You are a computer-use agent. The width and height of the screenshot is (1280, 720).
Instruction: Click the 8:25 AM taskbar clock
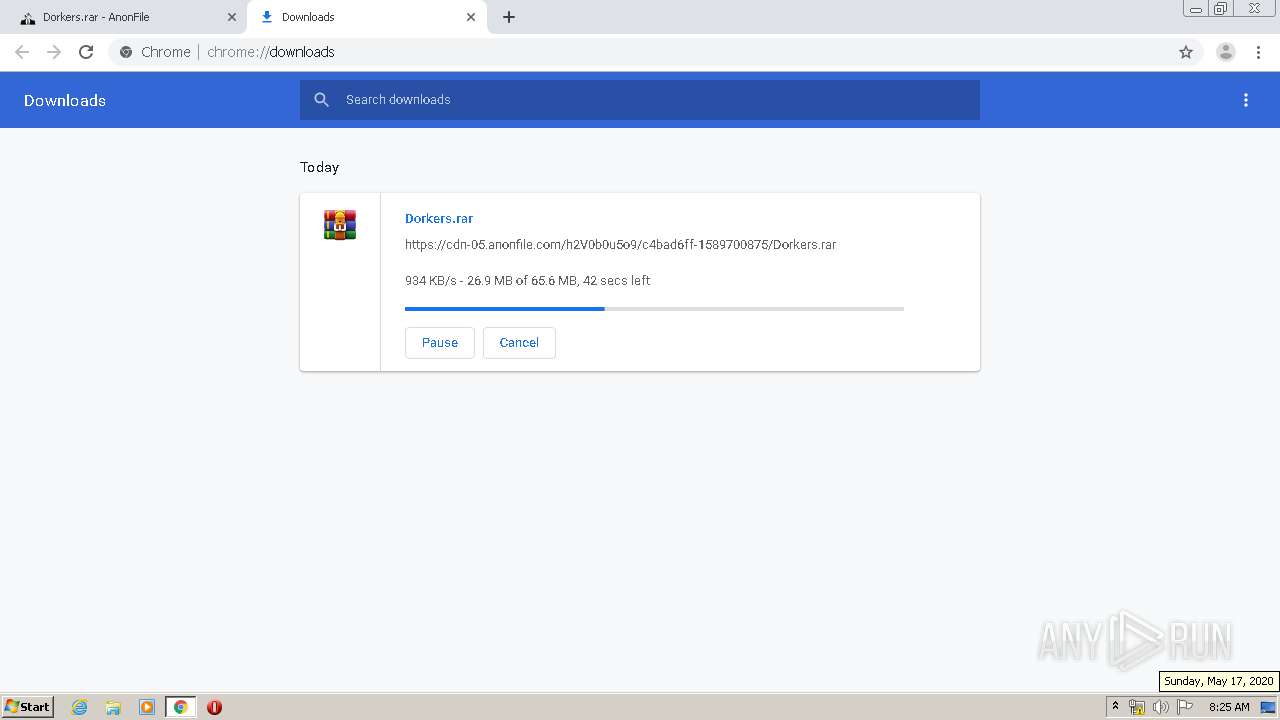point(1229,707)
